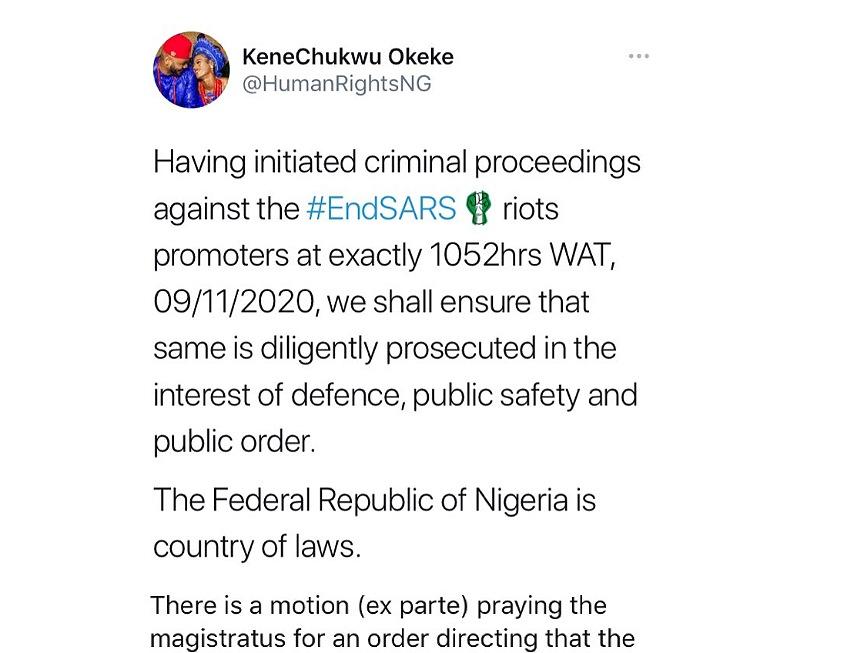Click the line "interest of defence, public safety and"
Image resolution: width=857 pixels, height=653 pixels.
[395, 395]
